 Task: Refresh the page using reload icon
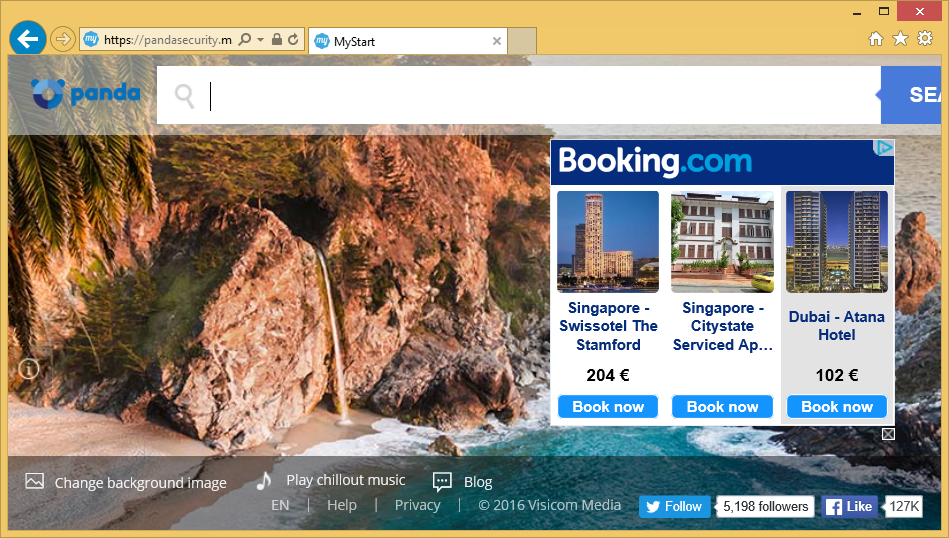point(293,40)
